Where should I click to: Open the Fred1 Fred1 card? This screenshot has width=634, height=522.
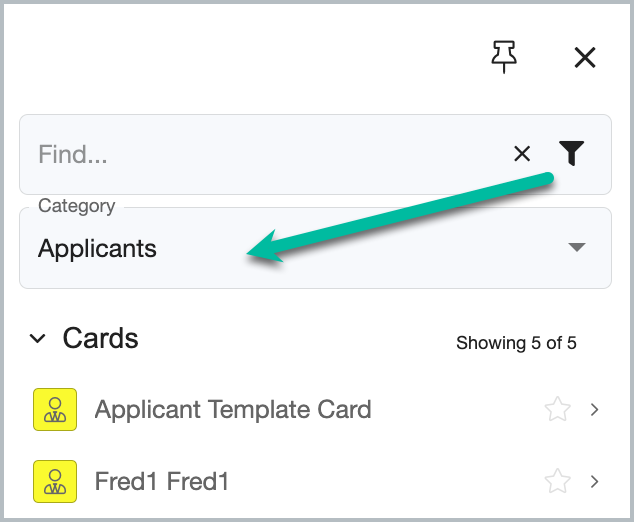(x=315, y=481)
